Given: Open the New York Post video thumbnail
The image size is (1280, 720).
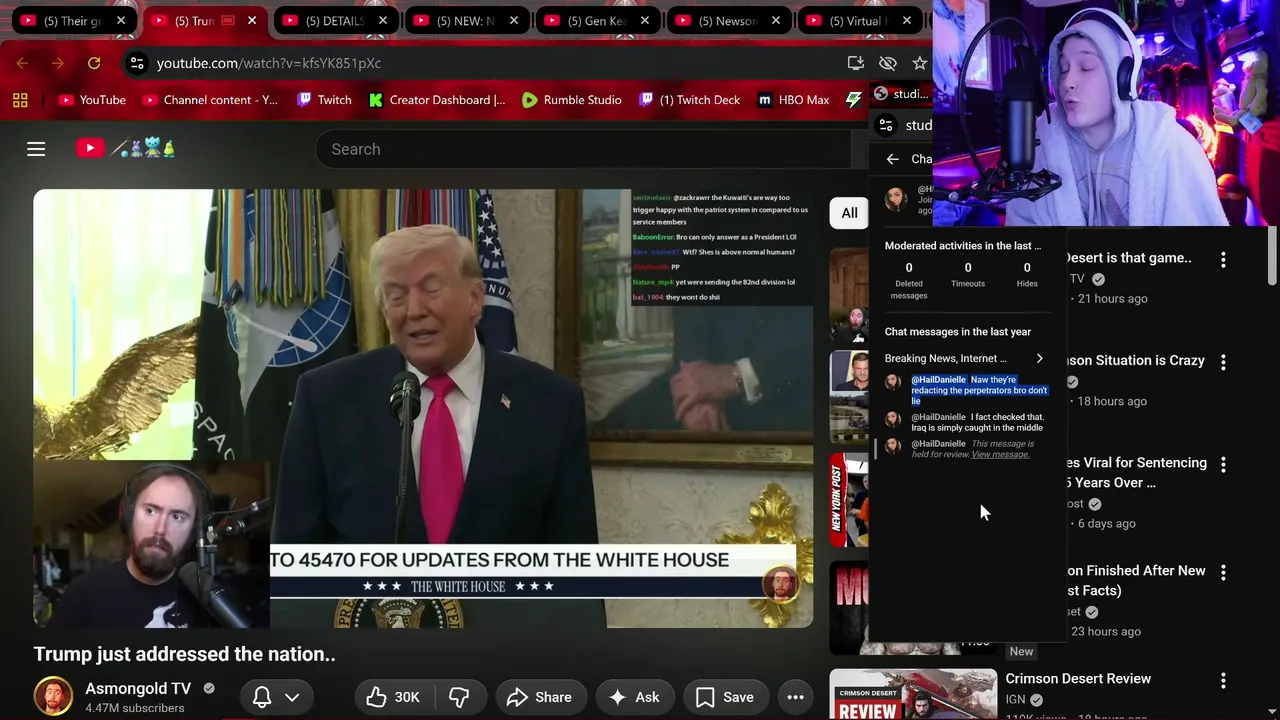Looking at the screenshot, I should coord(848,500).
